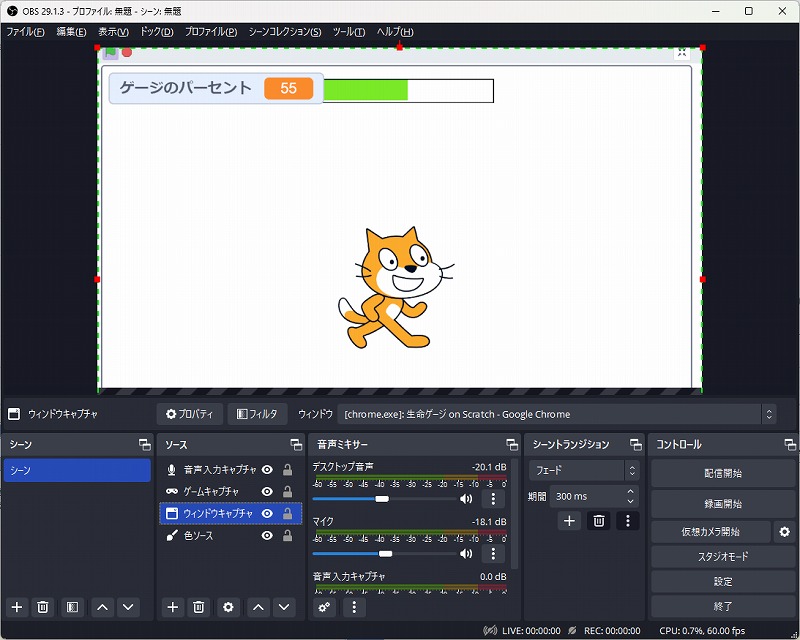Lock the ウィンドウキャプチャ source
The image size is (800, 640).
pos(288,513)
